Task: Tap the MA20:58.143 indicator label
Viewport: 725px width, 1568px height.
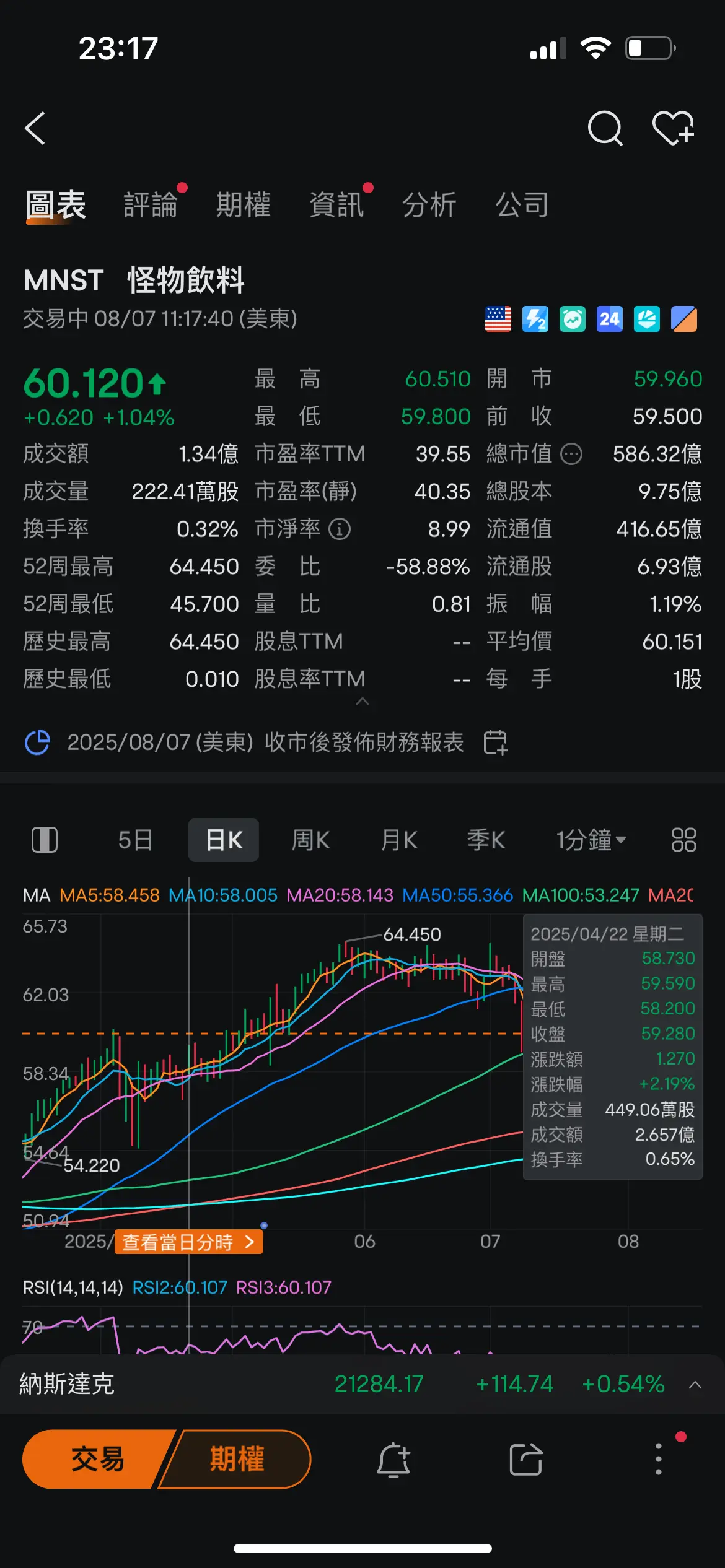Action: (340, 895)
